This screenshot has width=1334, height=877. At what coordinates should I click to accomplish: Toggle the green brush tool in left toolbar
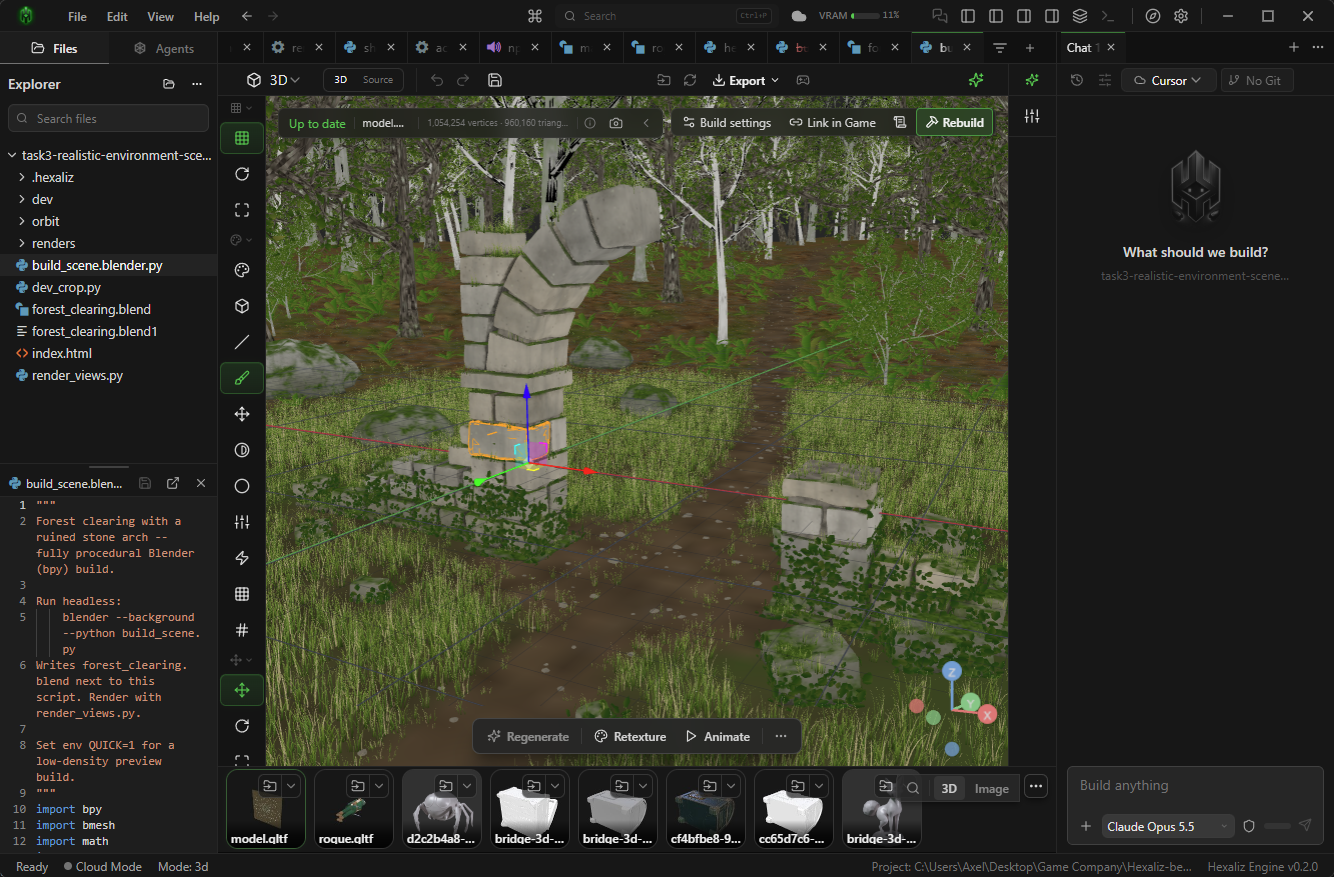pyautogui.click(x=242, y=378)
